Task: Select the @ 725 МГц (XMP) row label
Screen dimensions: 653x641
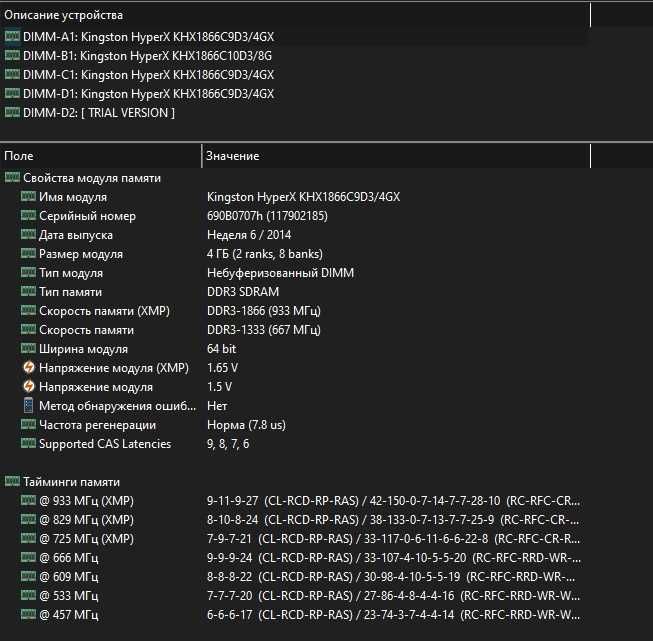Action: tap(87, 539)
